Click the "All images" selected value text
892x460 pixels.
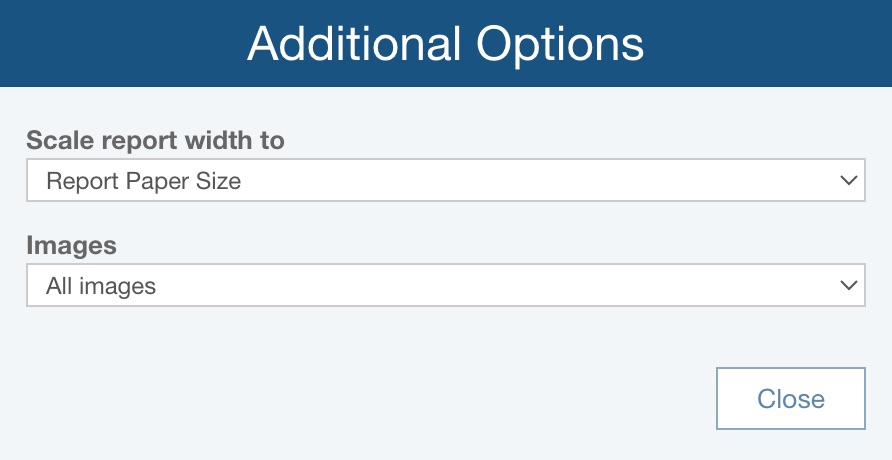[x=101, y=286]
